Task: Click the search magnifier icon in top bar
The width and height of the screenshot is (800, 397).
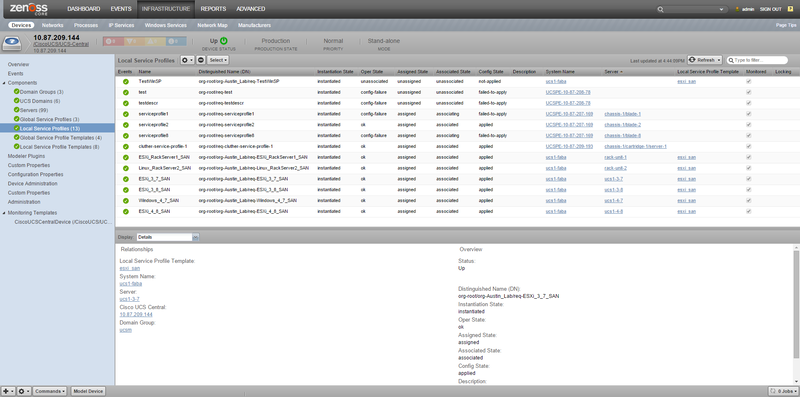Action: [x=661, y=9]
